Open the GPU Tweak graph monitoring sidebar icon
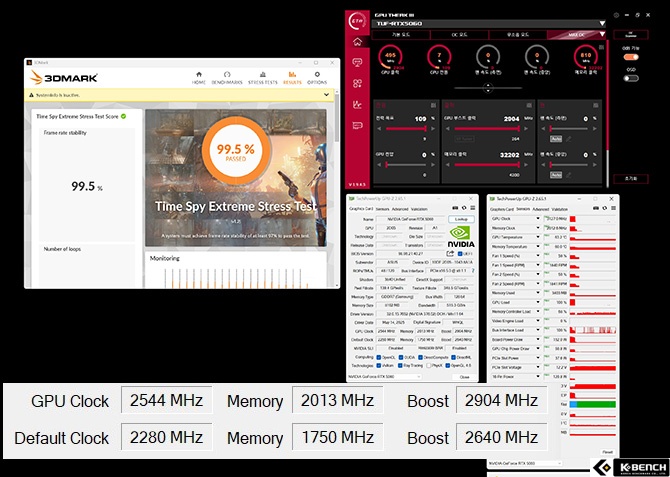 pyautogui.click(x=358, y=104)
